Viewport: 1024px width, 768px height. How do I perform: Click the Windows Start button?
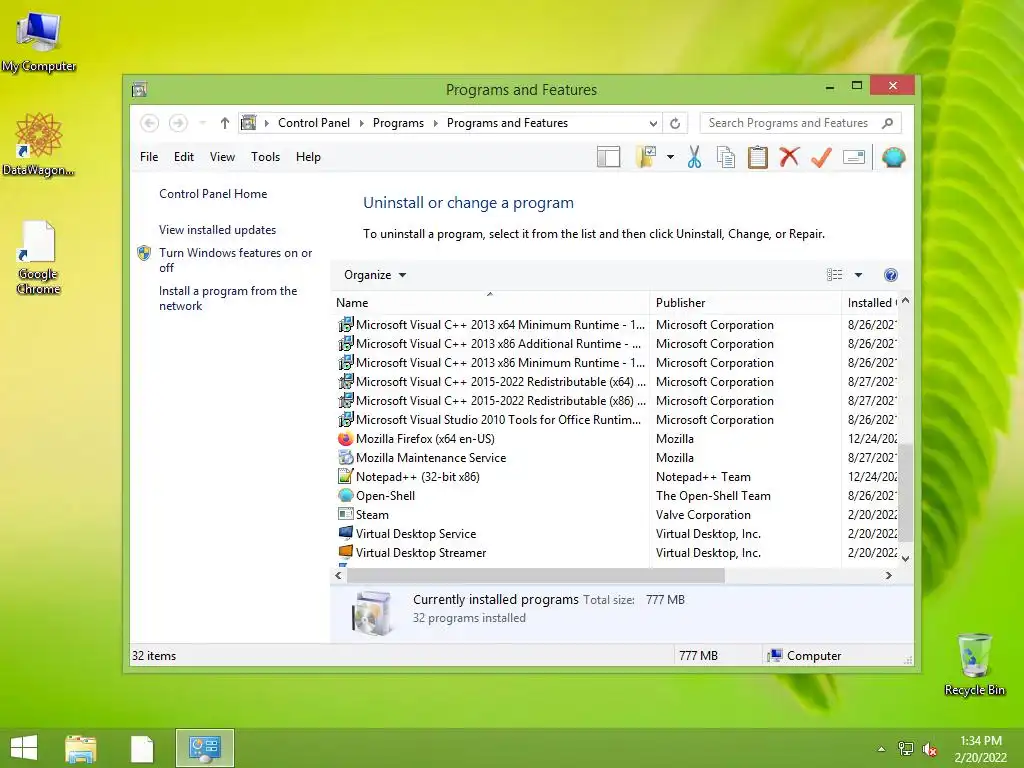[24, 748]
